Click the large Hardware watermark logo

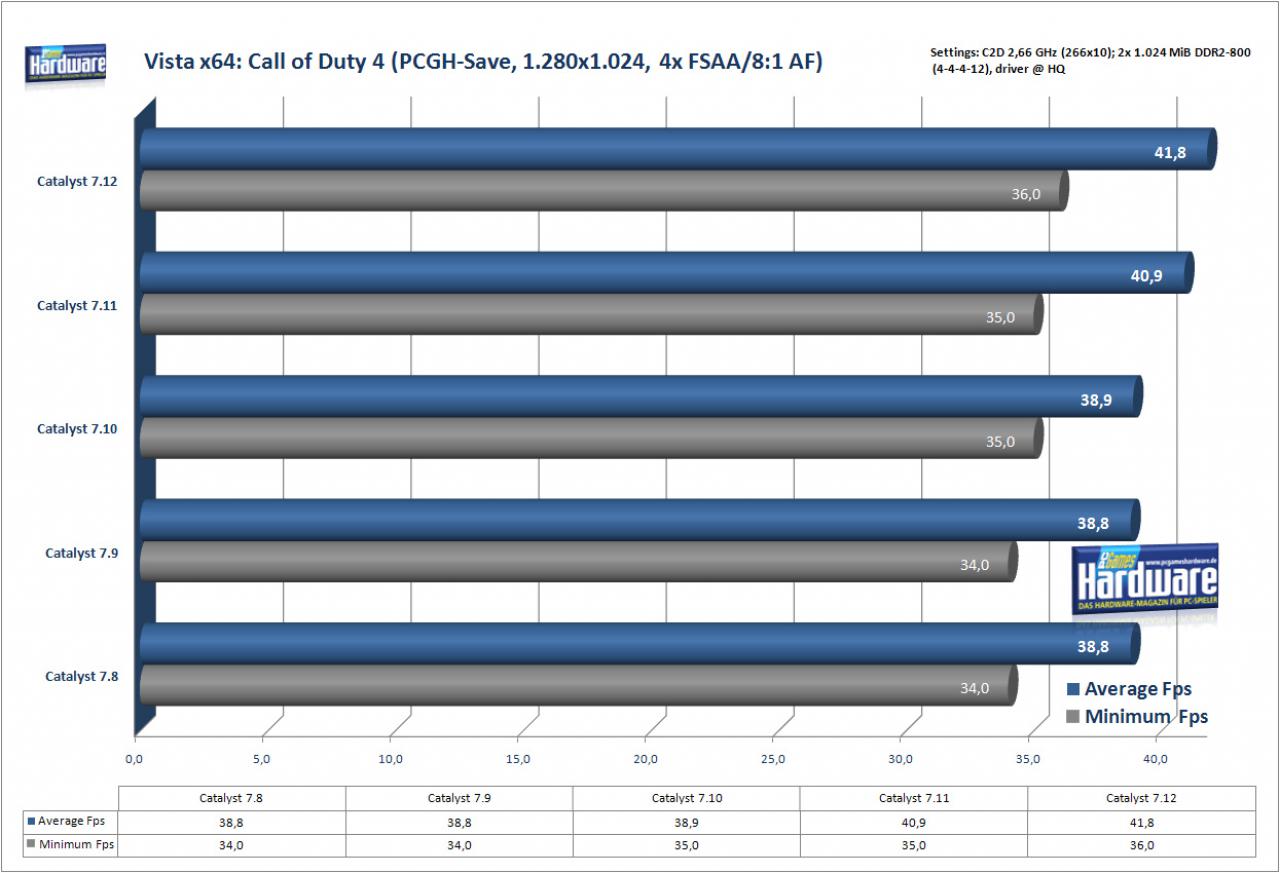pos(1146,580)
